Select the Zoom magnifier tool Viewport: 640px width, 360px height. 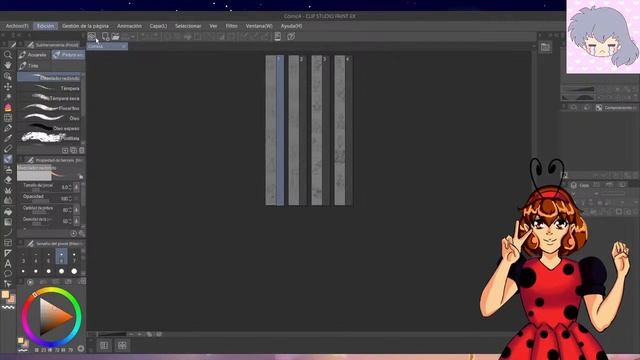pyautogui.click(x=8, y=54)
